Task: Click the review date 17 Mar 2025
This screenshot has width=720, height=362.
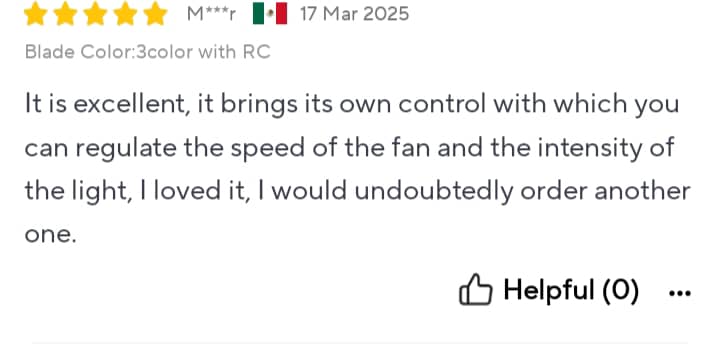Action: (x=354, y=13)
